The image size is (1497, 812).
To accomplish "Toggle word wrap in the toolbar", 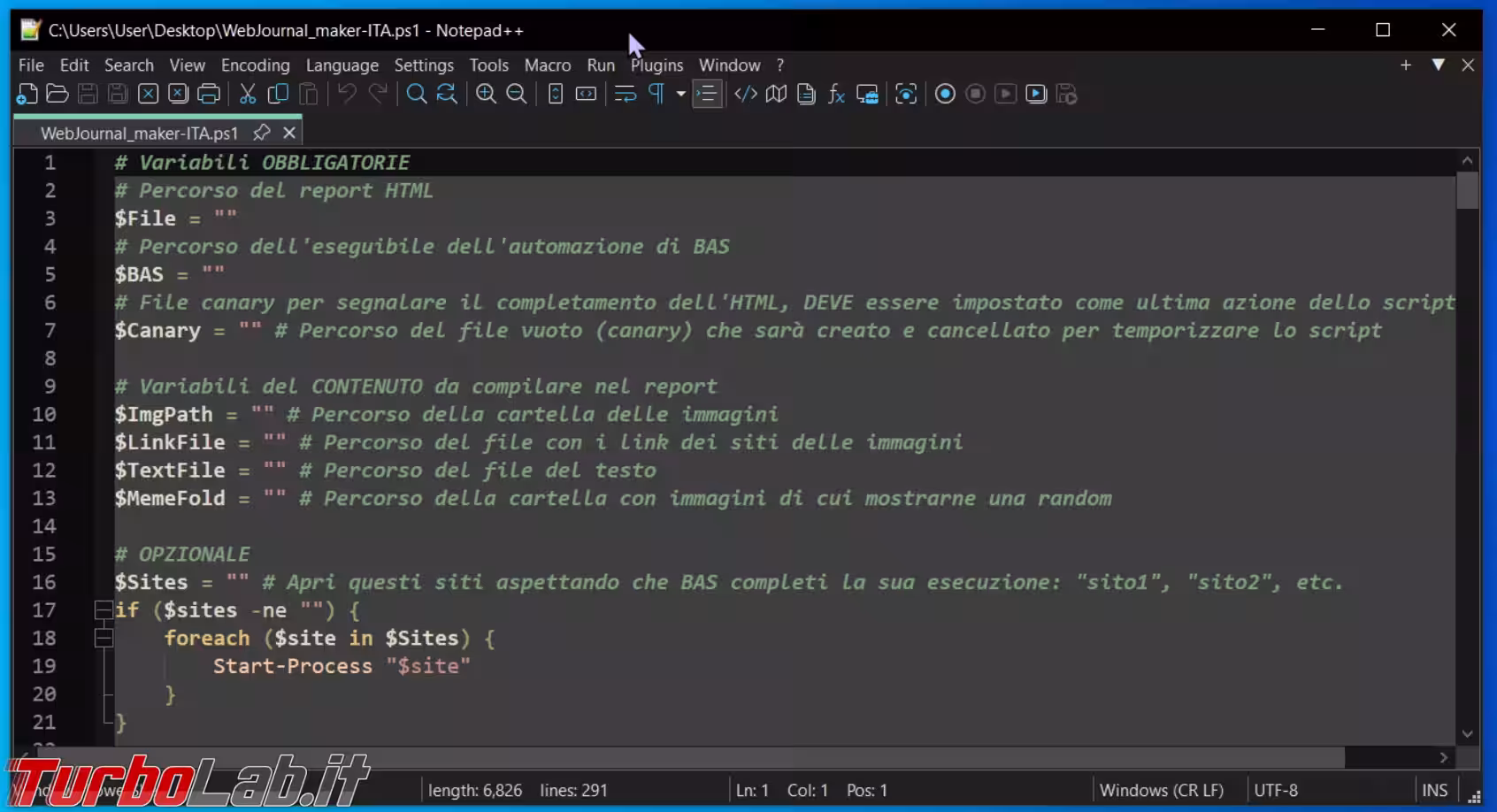I will (626, 94).
